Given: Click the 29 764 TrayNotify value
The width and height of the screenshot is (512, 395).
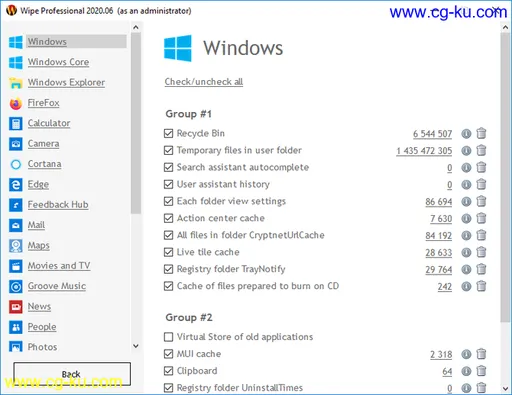Looking at the screenshot, I should tap(439, 270).
